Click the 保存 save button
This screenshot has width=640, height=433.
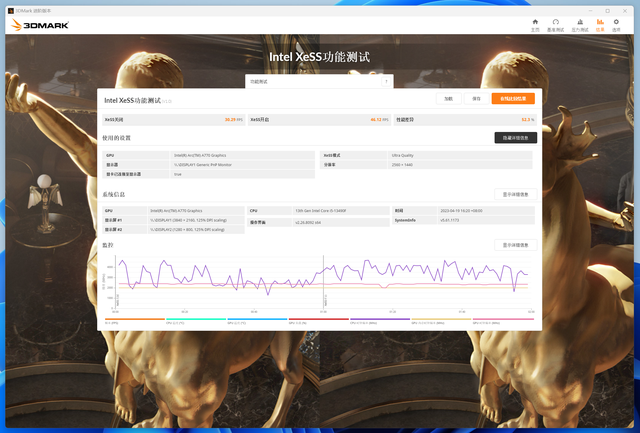(x=477, y=99)
